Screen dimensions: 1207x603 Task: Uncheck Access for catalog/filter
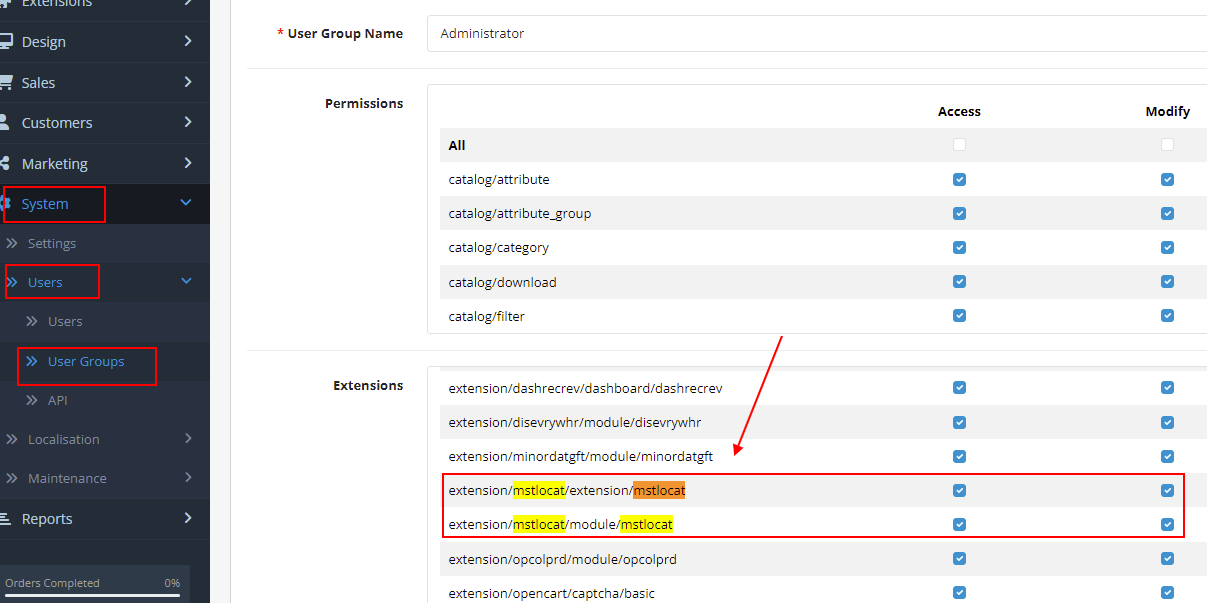point(960,316)
